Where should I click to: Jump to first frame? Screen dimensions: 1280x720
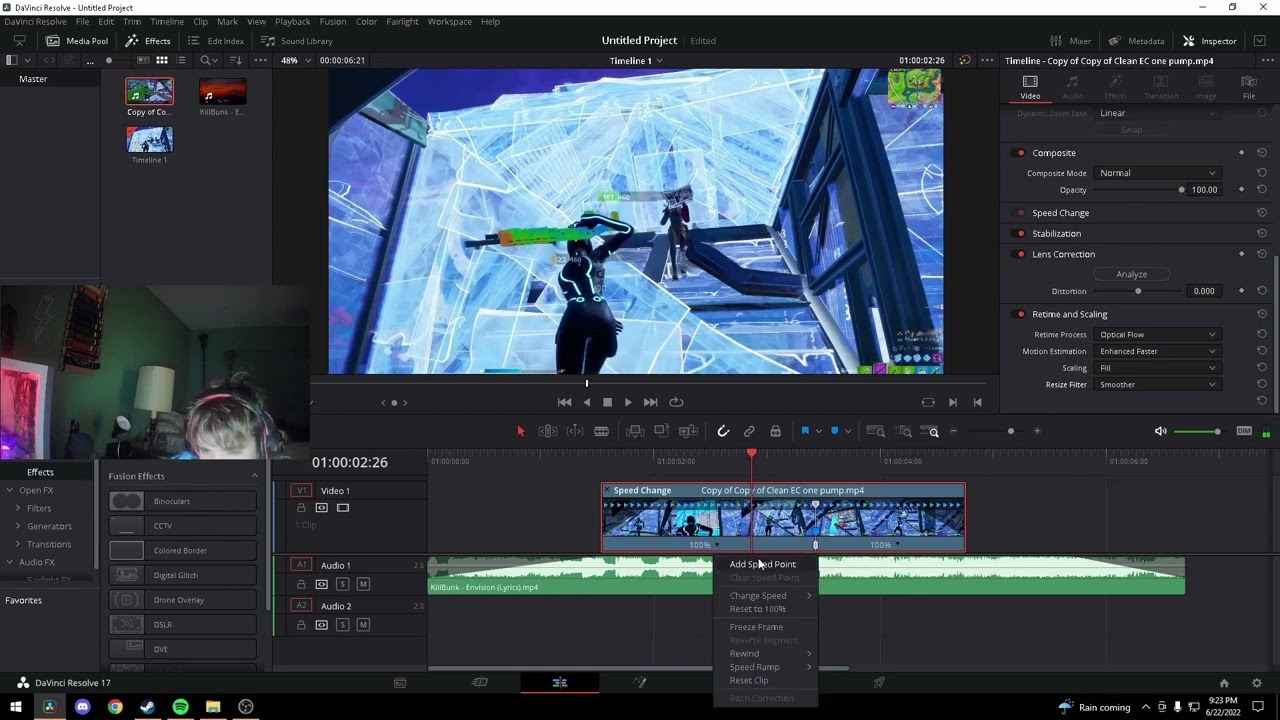point(564,402)
